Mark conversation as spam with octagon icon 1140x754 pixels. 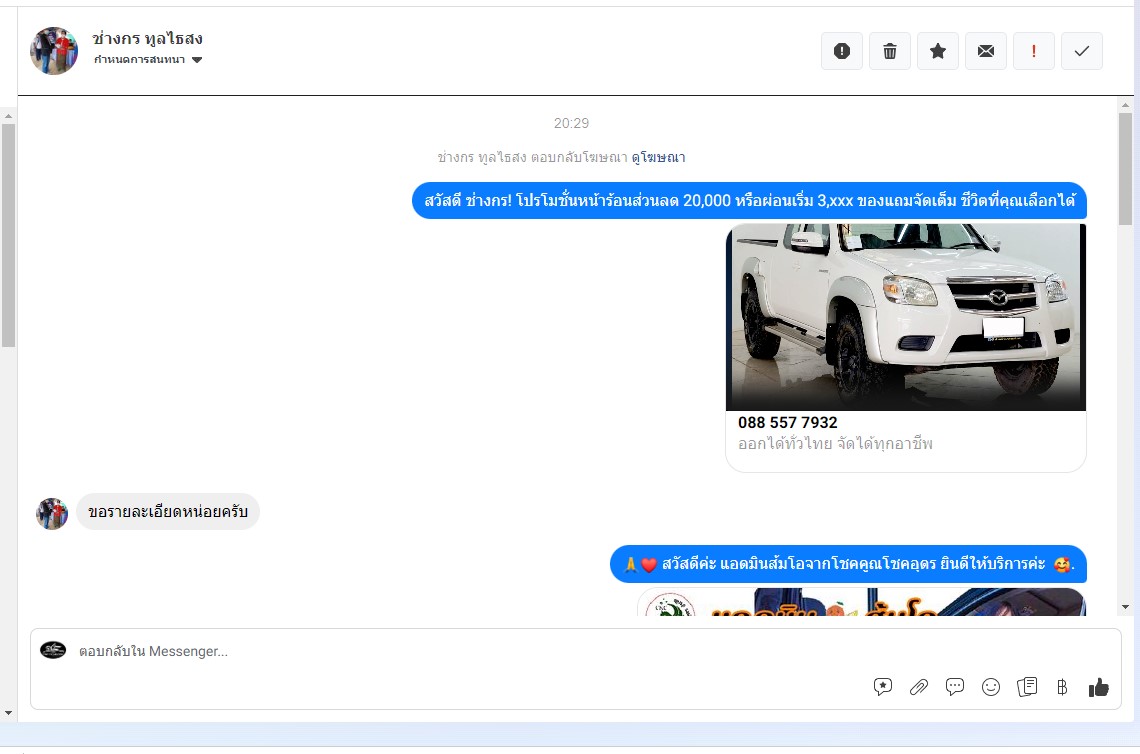(841, 51)
